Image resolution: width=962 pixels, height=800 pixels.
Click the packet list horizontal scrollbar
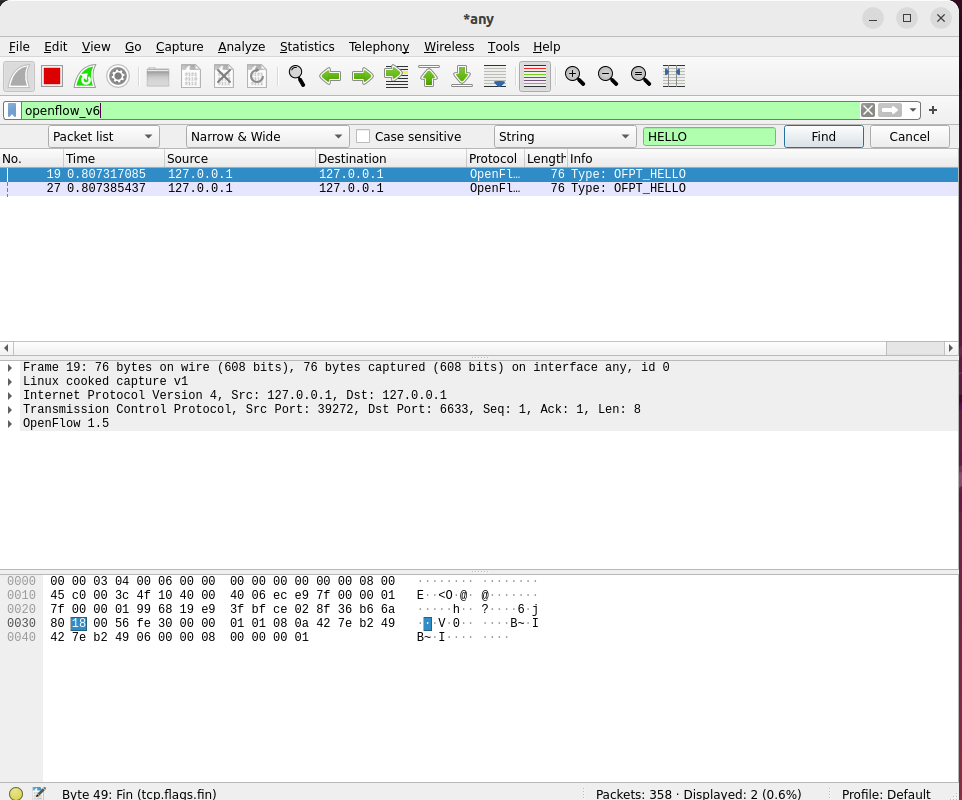tap(450, 348)
